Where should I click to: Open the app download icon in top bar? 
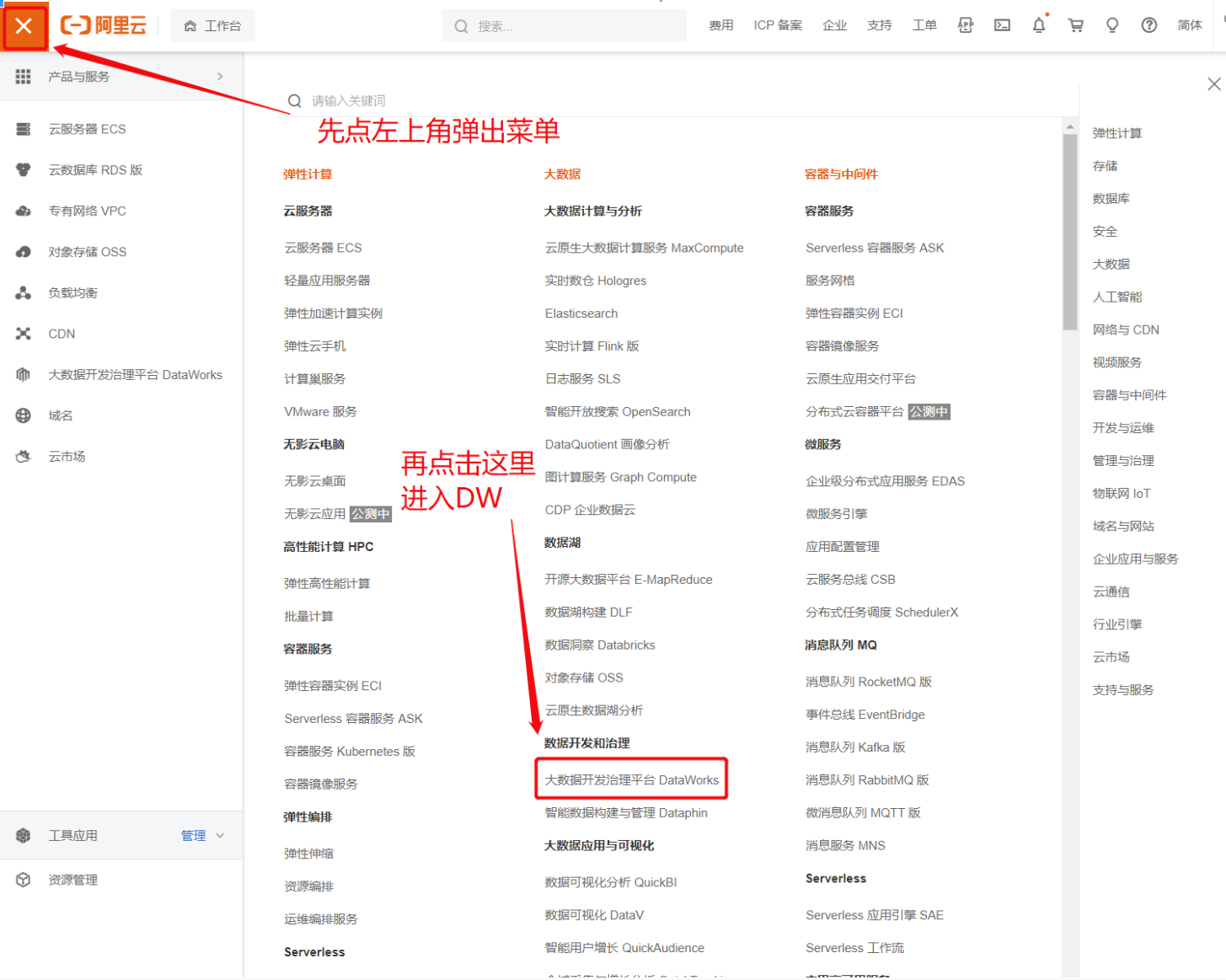[966, 25]
